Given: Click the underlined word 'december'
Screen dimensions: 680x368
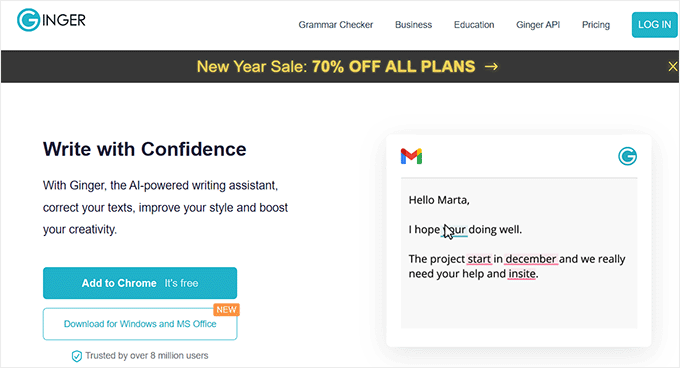Looking at the screenshot, I should tap(531, 259).
